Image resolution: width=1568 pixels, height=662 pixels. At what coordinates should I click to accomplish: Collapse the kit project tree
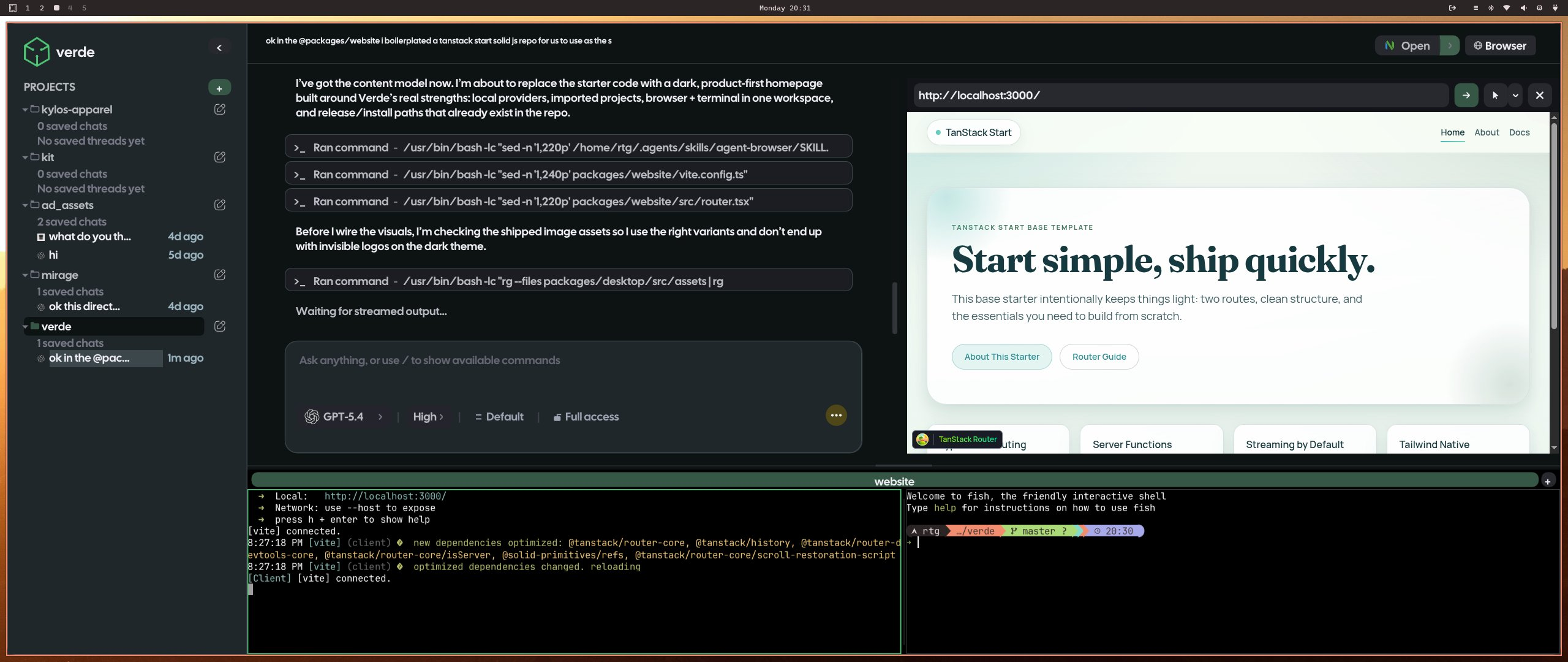[x=25, y=158]
